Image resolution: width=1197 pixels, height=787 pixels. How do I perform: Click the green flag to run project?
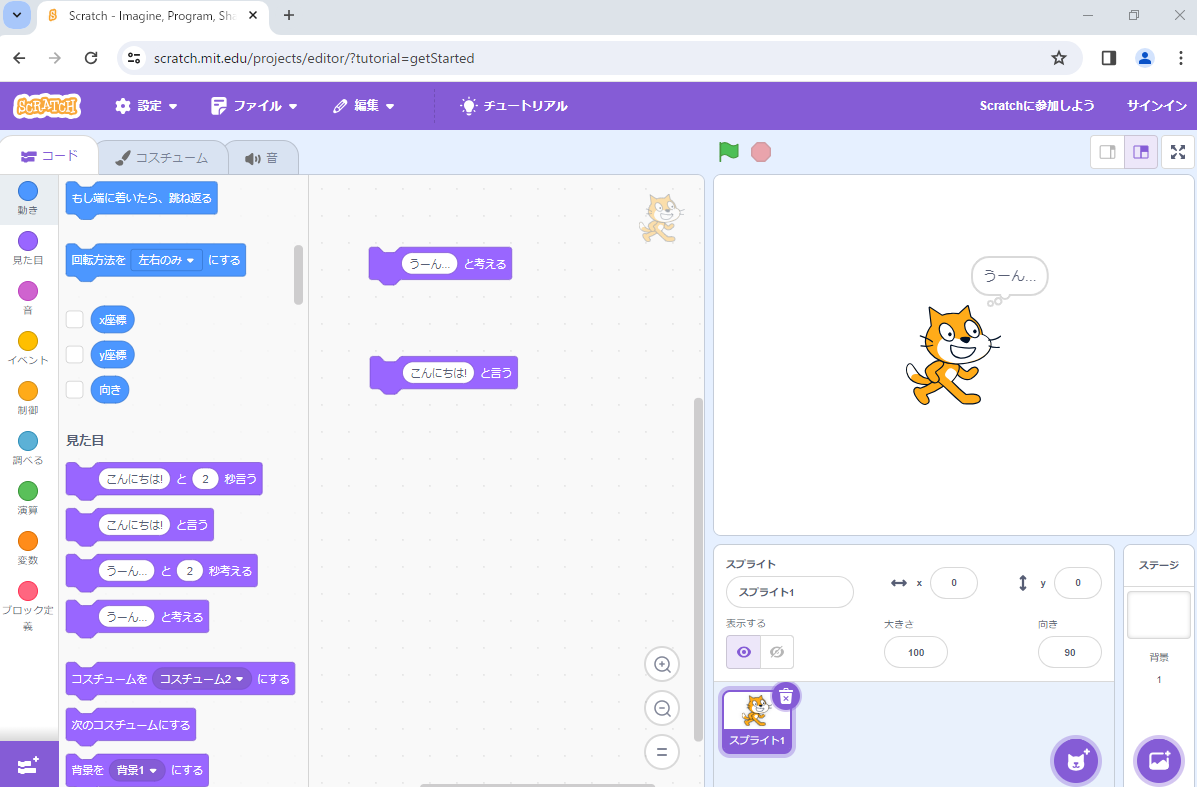click(728, 152)
